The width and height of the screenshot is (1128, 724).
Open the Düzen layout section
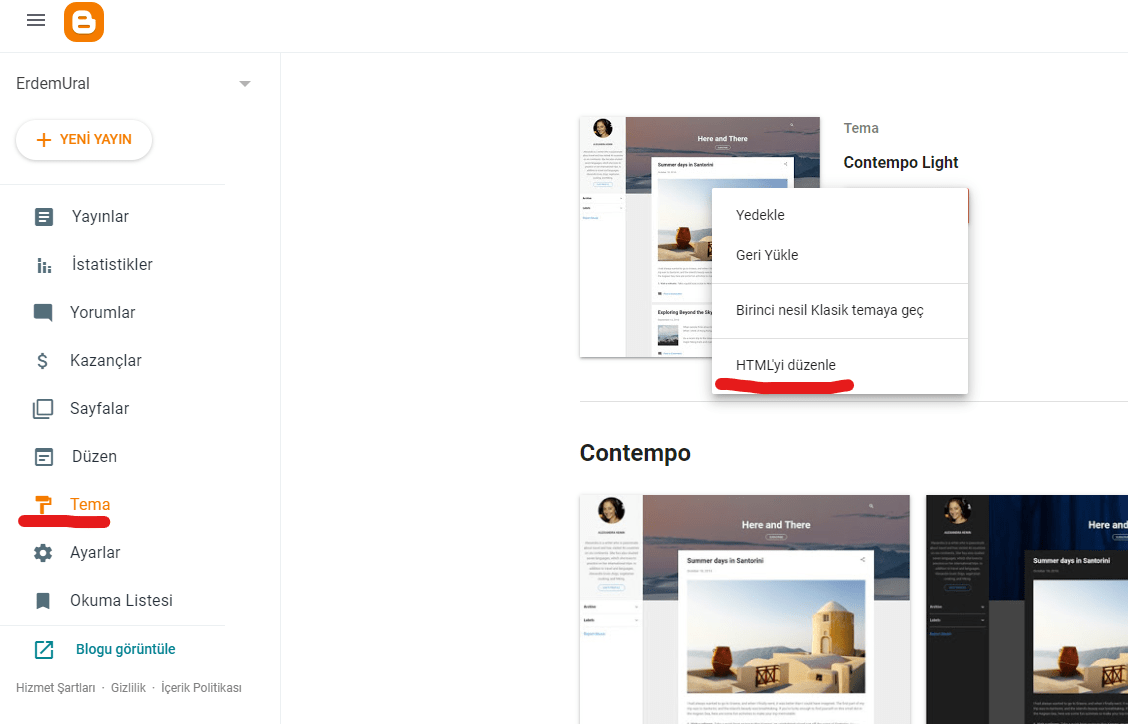click(x=94, y=457)
